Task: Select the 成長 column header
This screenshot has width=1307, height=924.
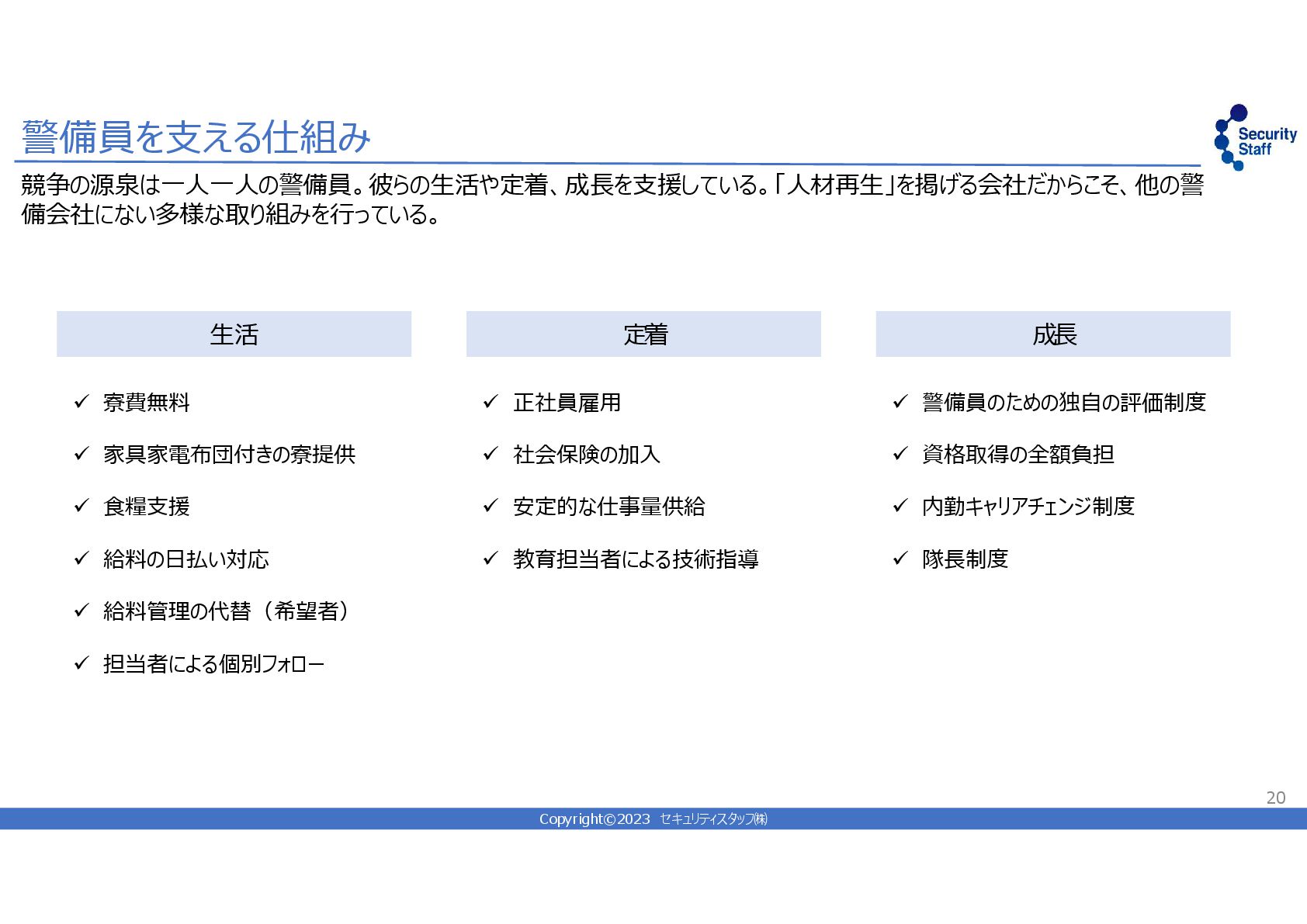Action: click(x=1053, y=334)
